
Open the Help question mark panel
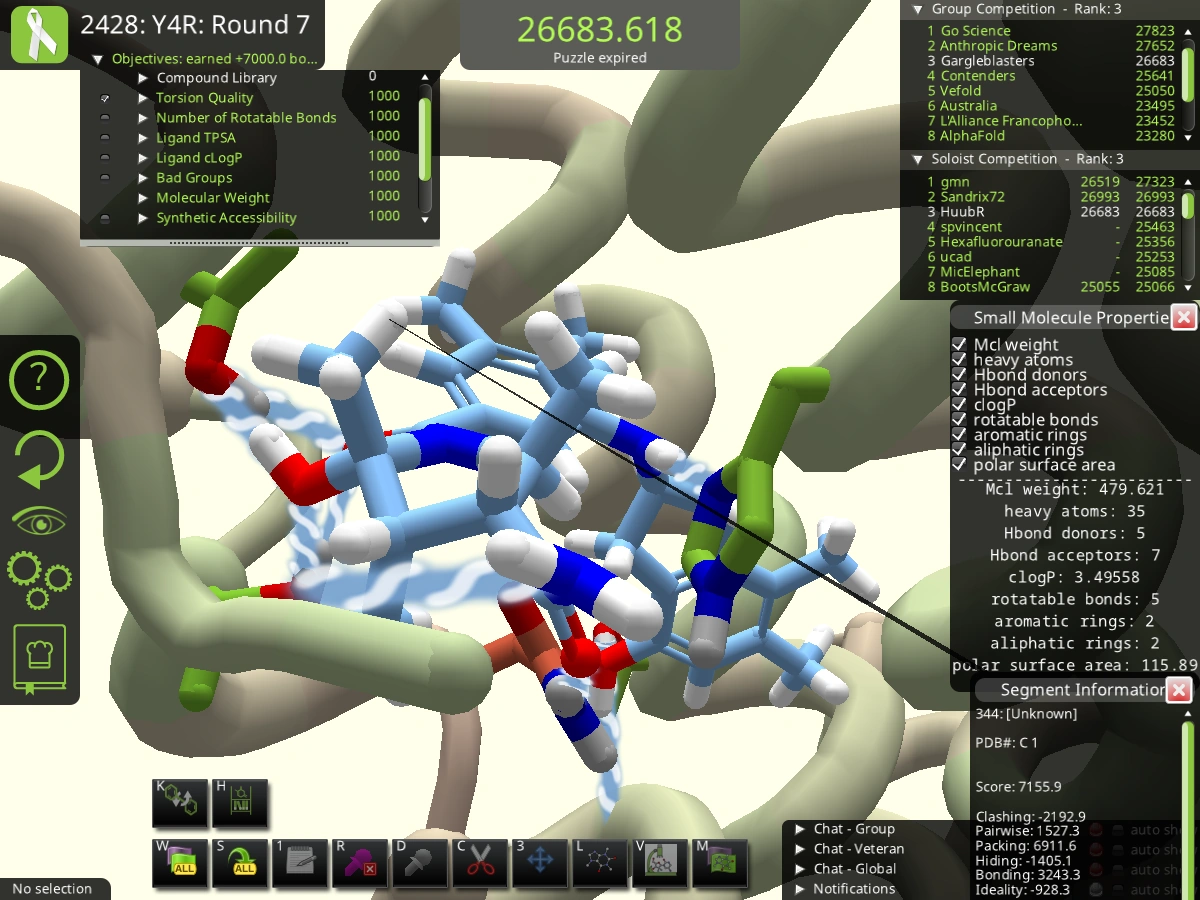39,380
